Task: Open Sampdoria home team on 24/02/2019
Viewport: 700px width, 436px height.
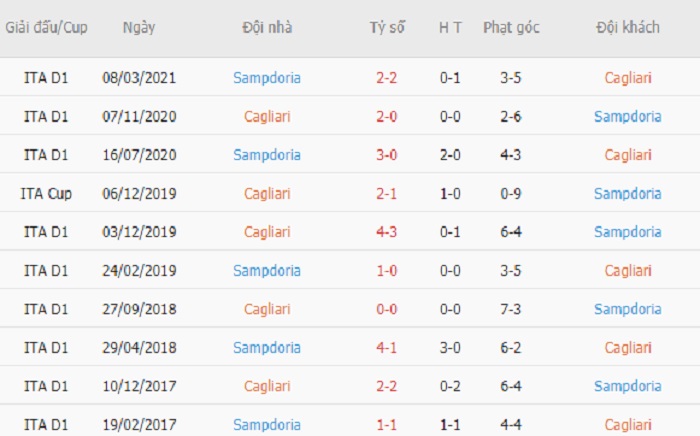Action: pos(267,271)
